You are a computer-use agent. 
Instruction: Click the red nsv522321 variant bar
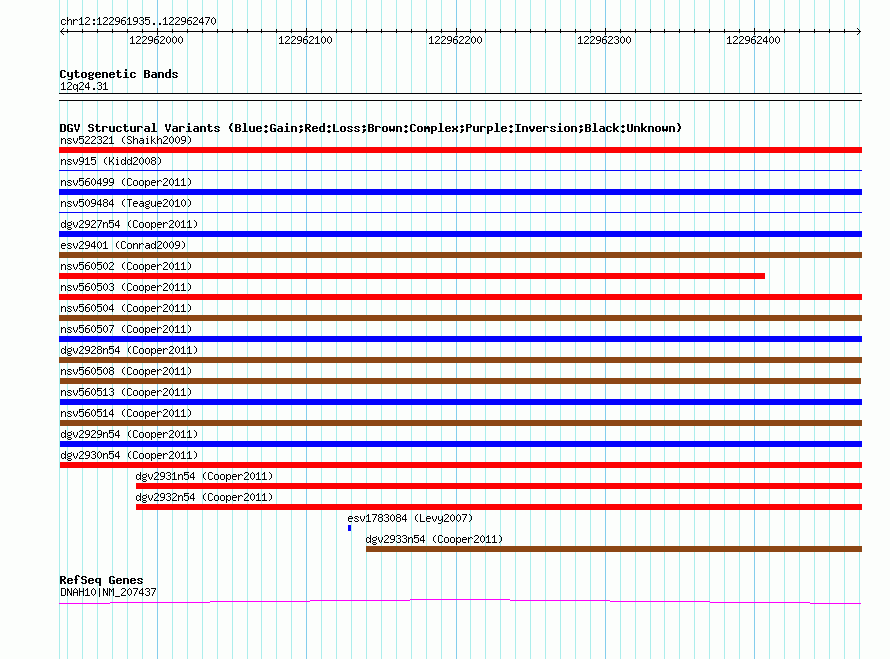pos(460,150)
